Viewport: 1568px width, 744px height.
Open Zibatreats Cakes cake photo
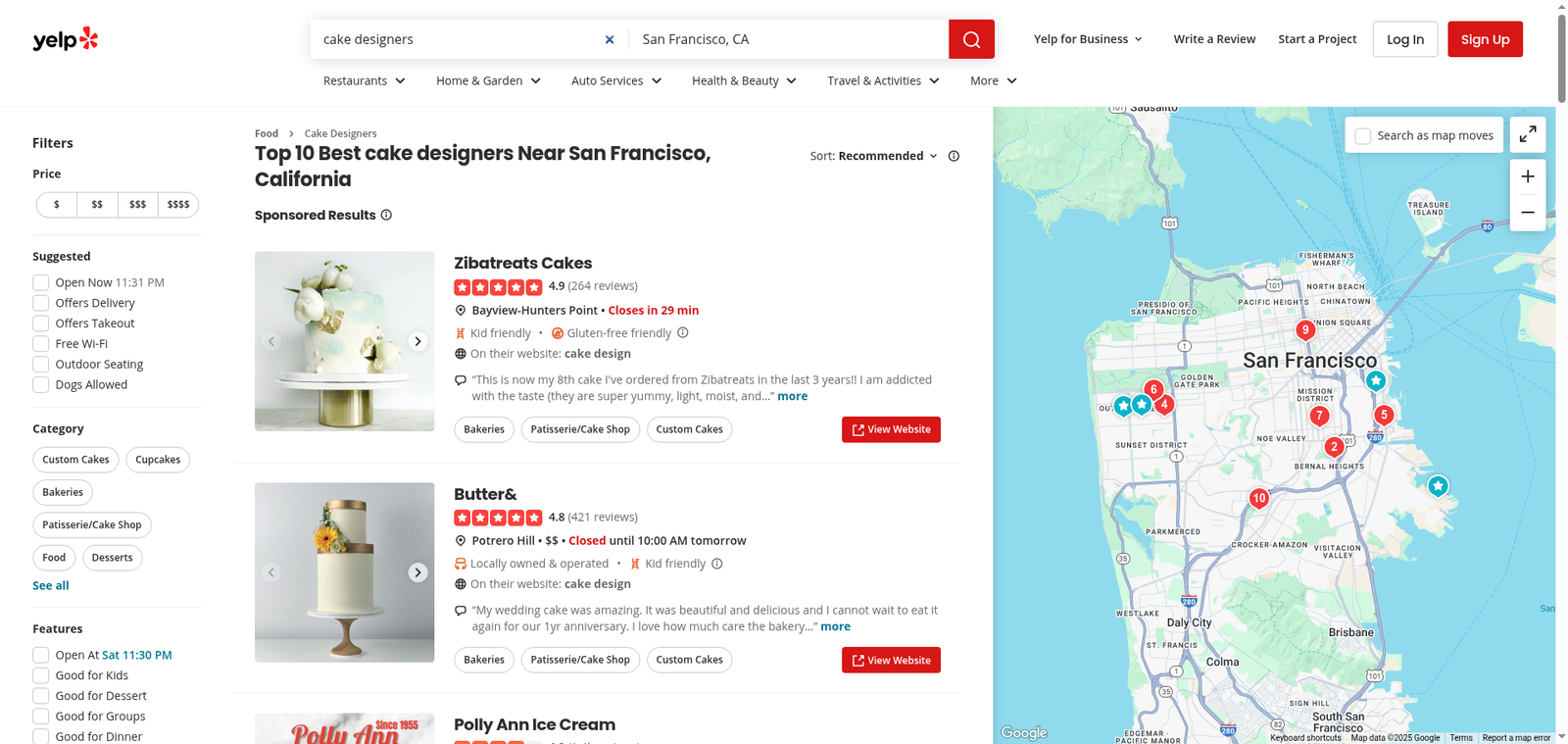pos(344,341)
